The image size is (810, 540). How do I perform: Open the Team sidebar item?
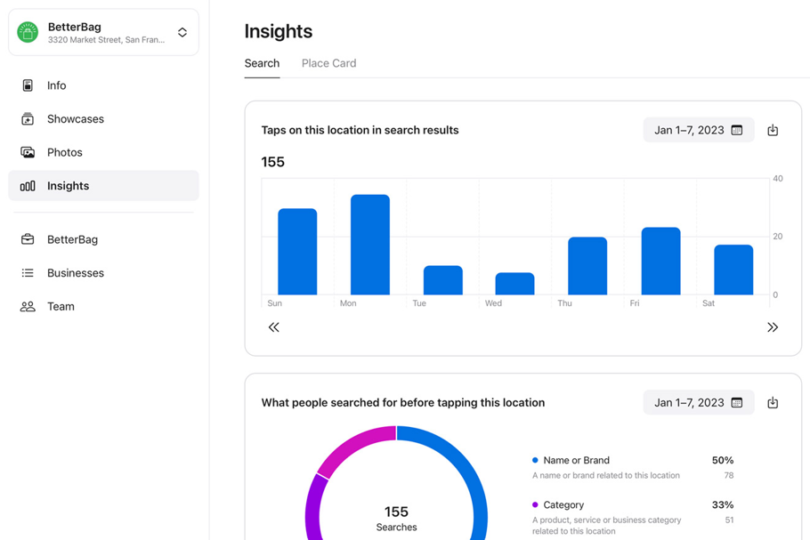[60, 307]
